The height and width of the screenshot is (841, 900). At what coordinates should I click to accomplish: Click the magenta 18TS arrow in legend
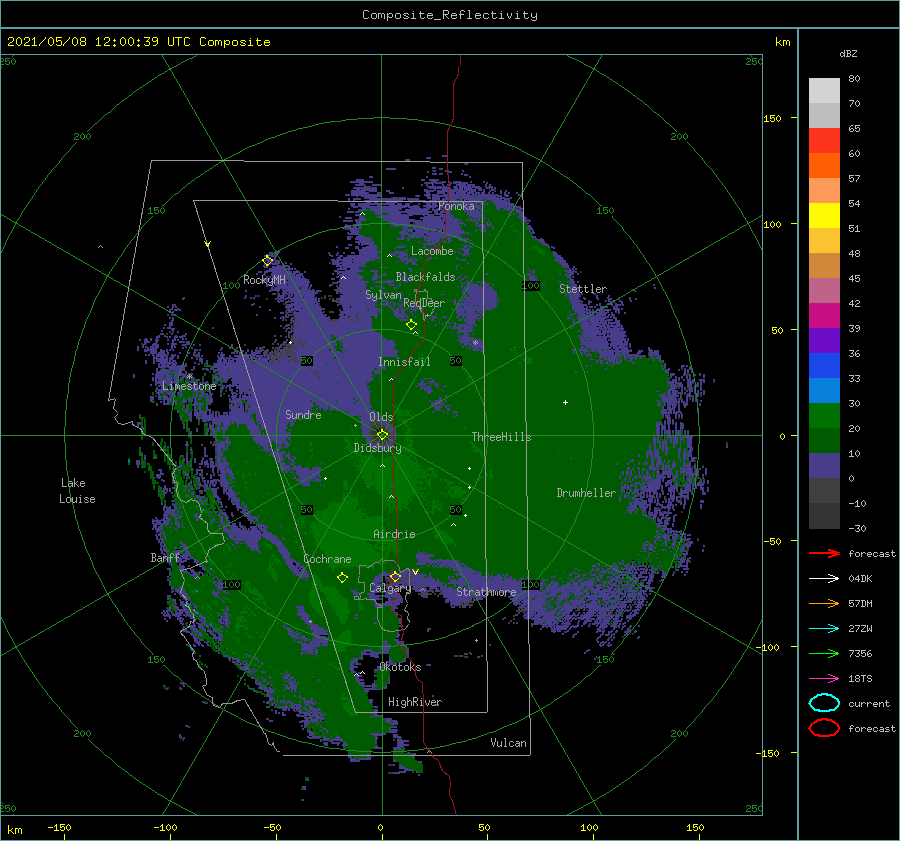coord(825,679)
